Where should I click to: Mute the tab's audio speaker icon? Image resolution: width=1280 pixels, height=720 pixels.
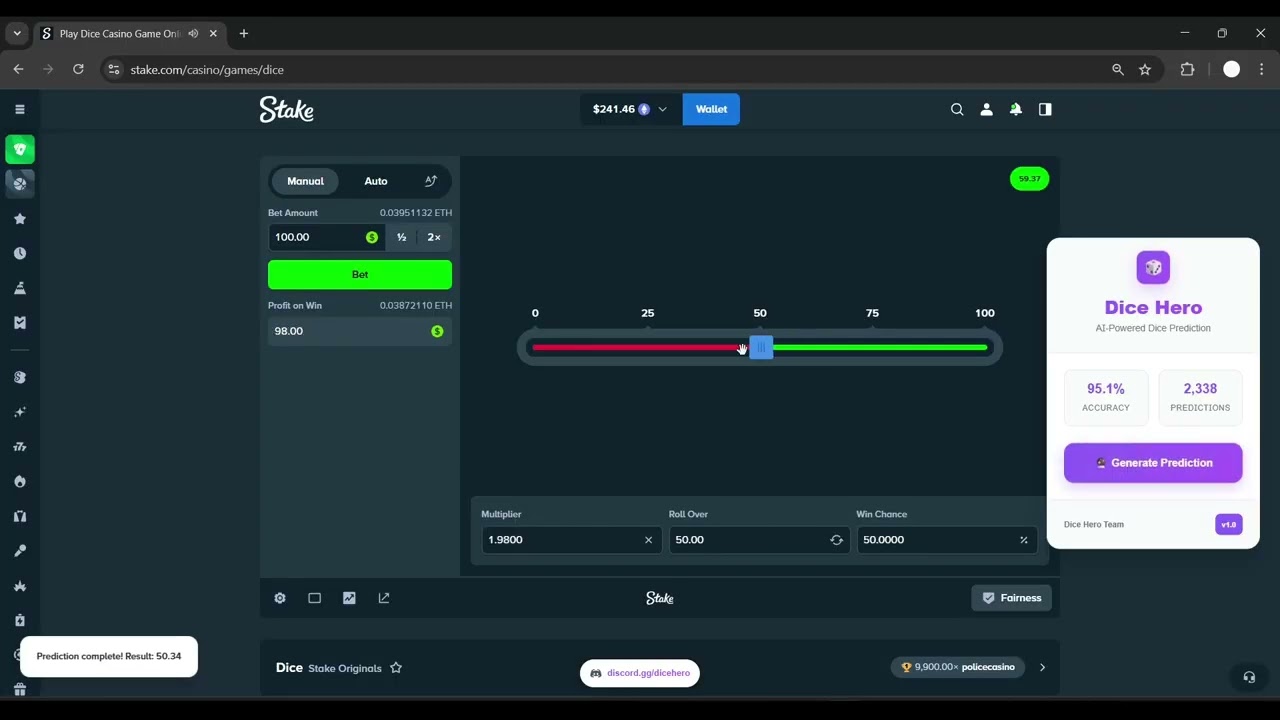(193, 34)
